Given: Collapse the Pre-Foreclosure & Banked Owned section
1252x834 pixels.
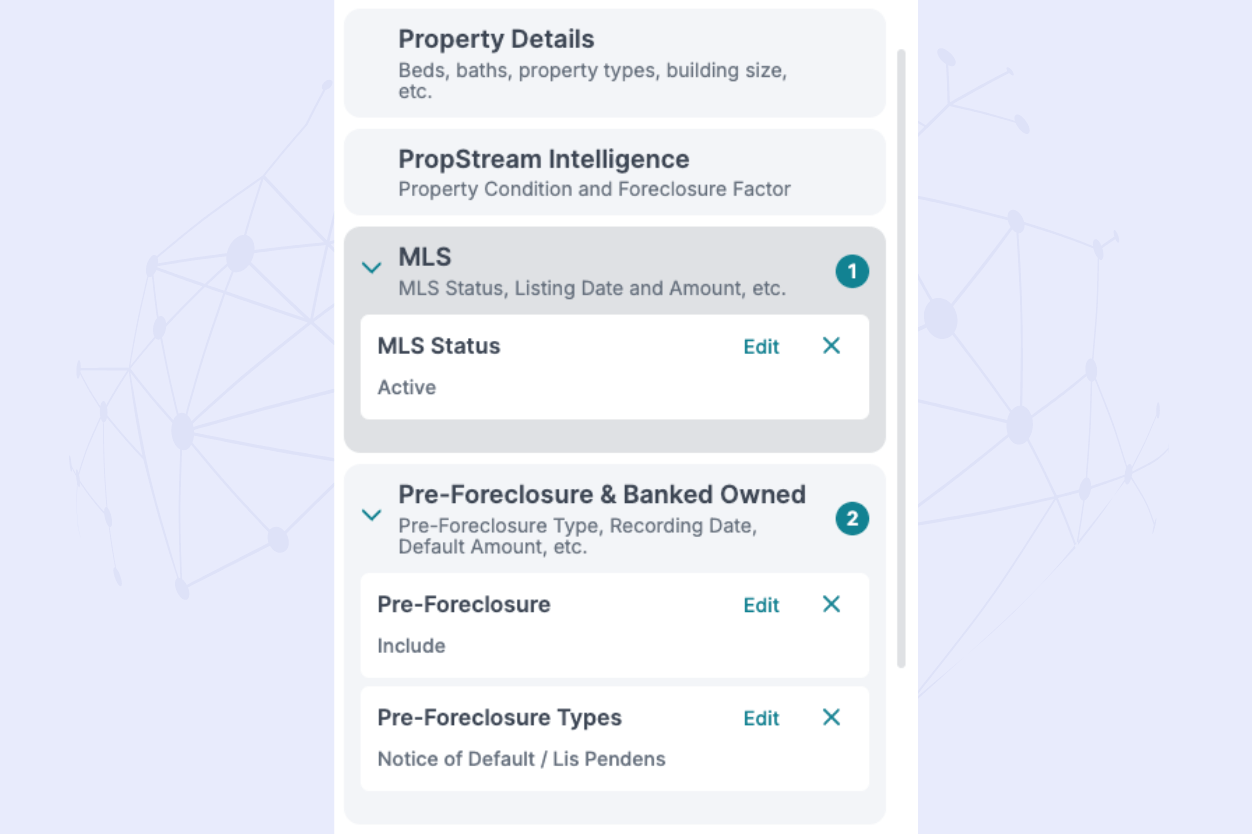Looking at the screenshot, I should 372,515.
